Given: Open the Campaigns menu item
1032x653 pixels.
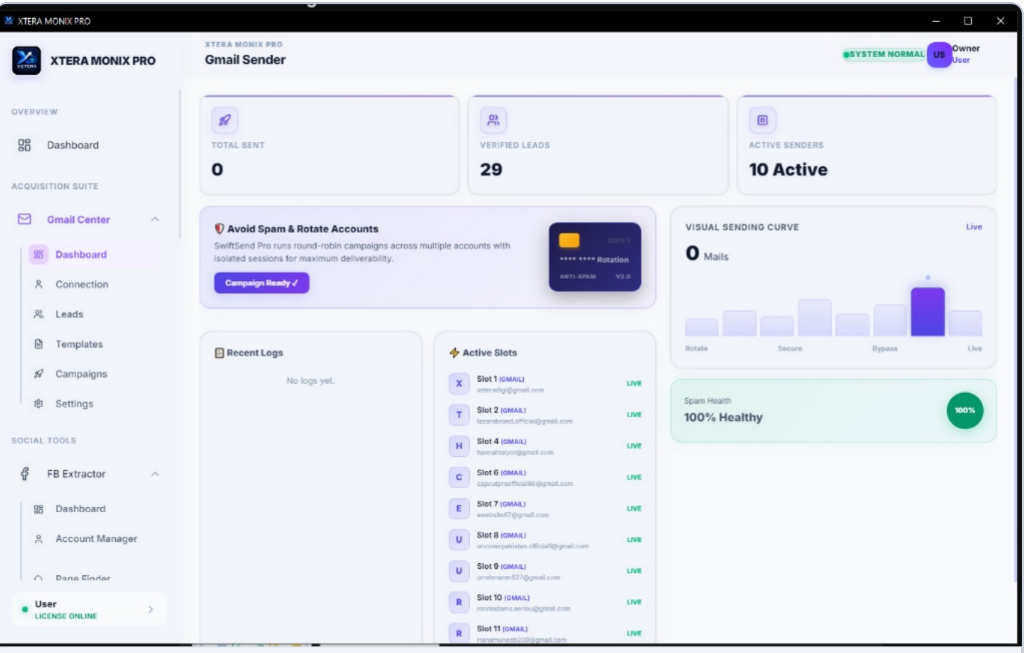Looking at the screenshot, I should coord(81,374).
